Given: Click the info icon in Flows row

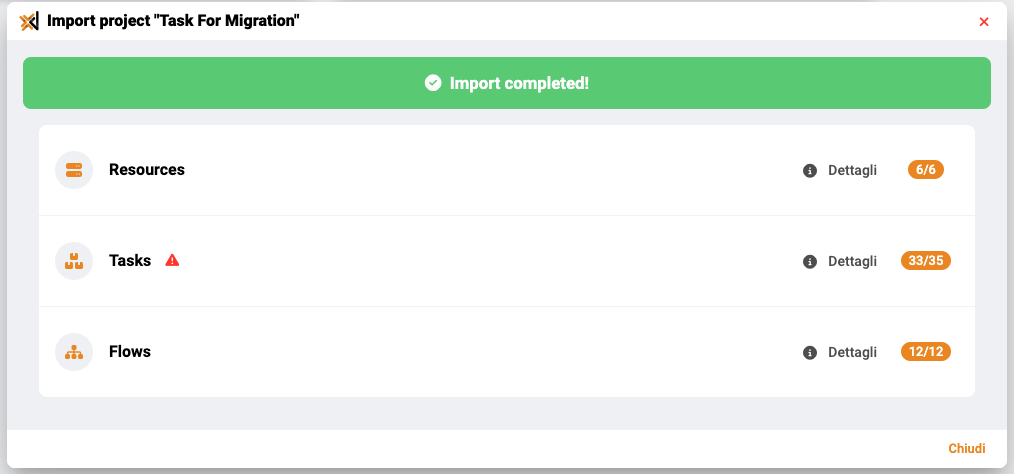Looking at the screenshot, I should pyautogui.click(x=810, y=353).
